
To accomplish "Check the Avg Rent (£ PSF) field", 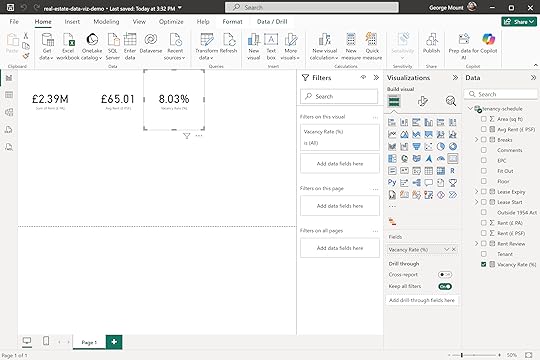I will [484, 129].
